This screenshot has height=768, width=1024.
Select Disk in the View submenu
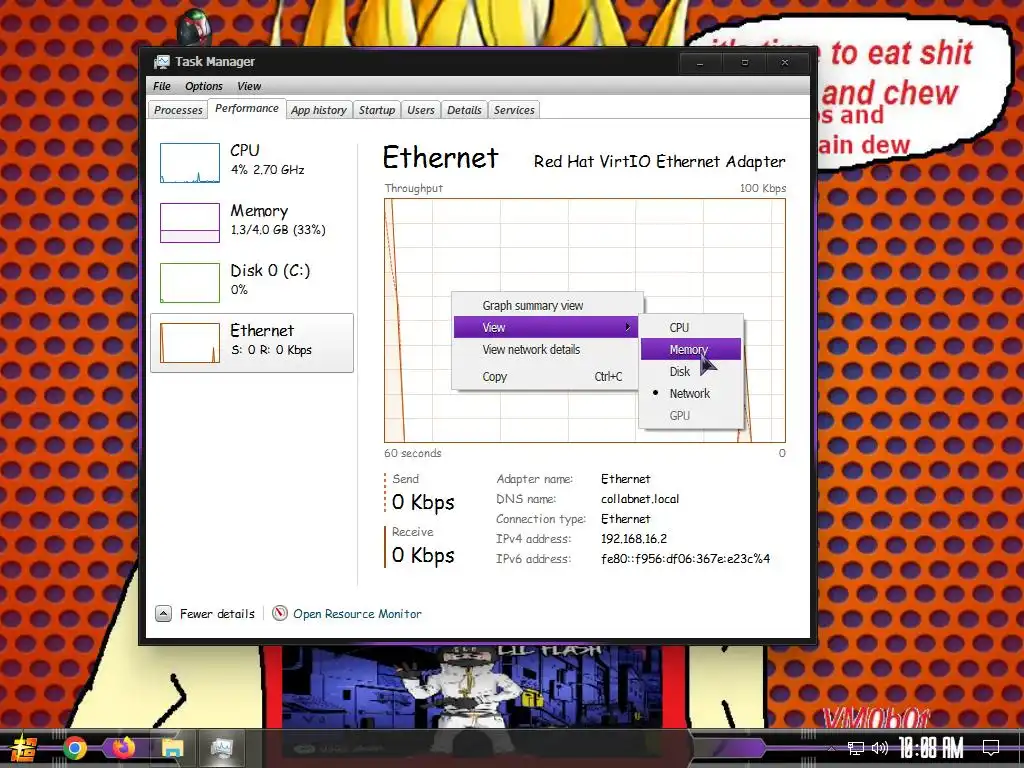[691, 372]
